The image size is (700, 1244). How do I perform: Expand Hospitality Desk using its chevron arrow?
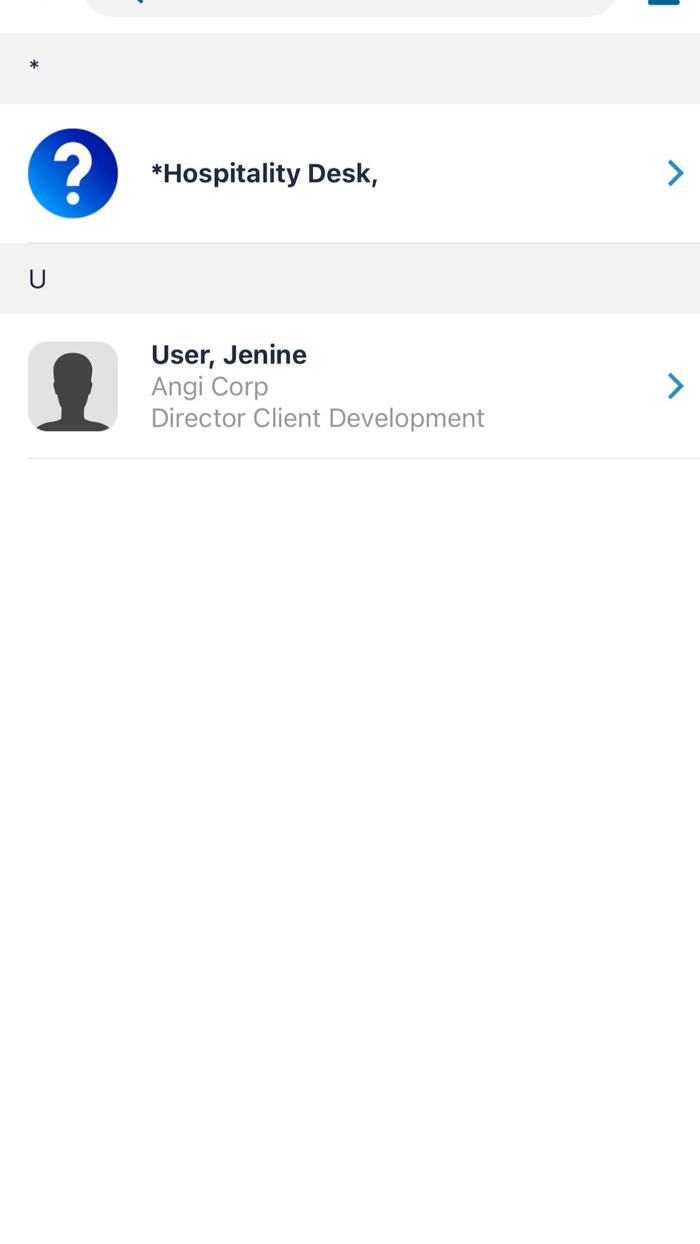pos(675,174)
